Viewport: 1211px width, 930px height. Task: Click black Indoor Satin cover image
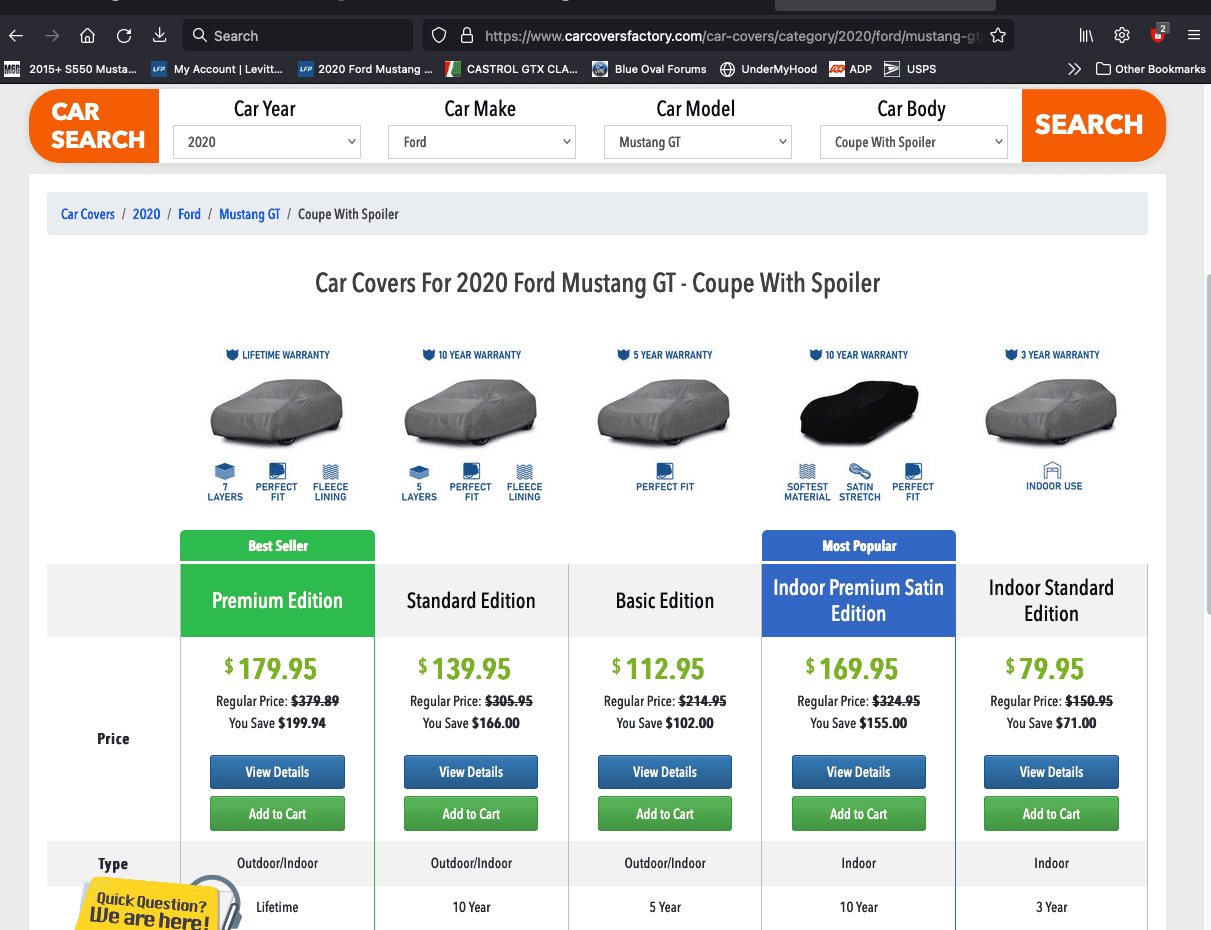coord(858,411)
